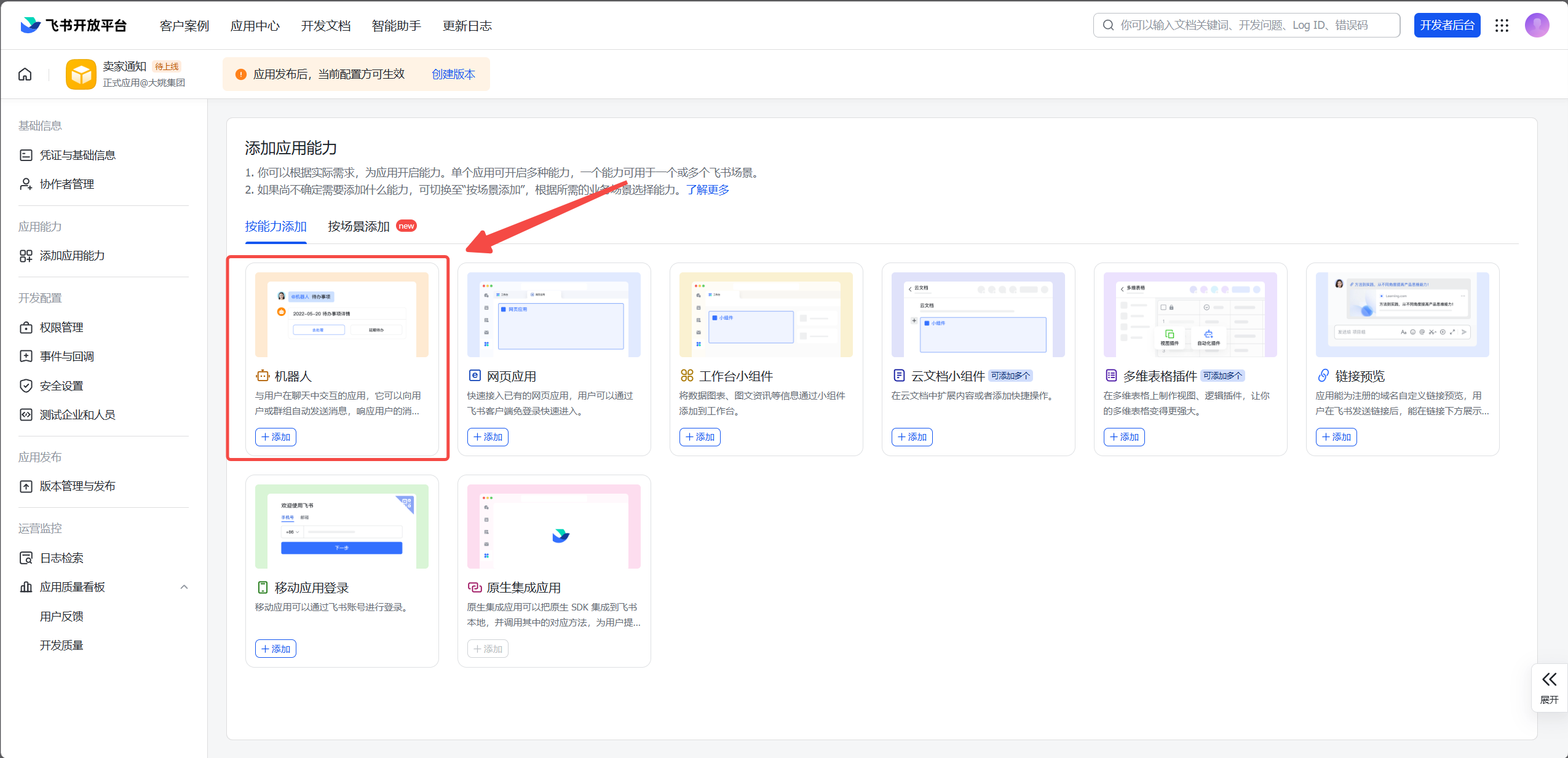This screenshot has width=1568, height=758.
Task: Click the 卖家通知 orange app icon
Action: 81,74
